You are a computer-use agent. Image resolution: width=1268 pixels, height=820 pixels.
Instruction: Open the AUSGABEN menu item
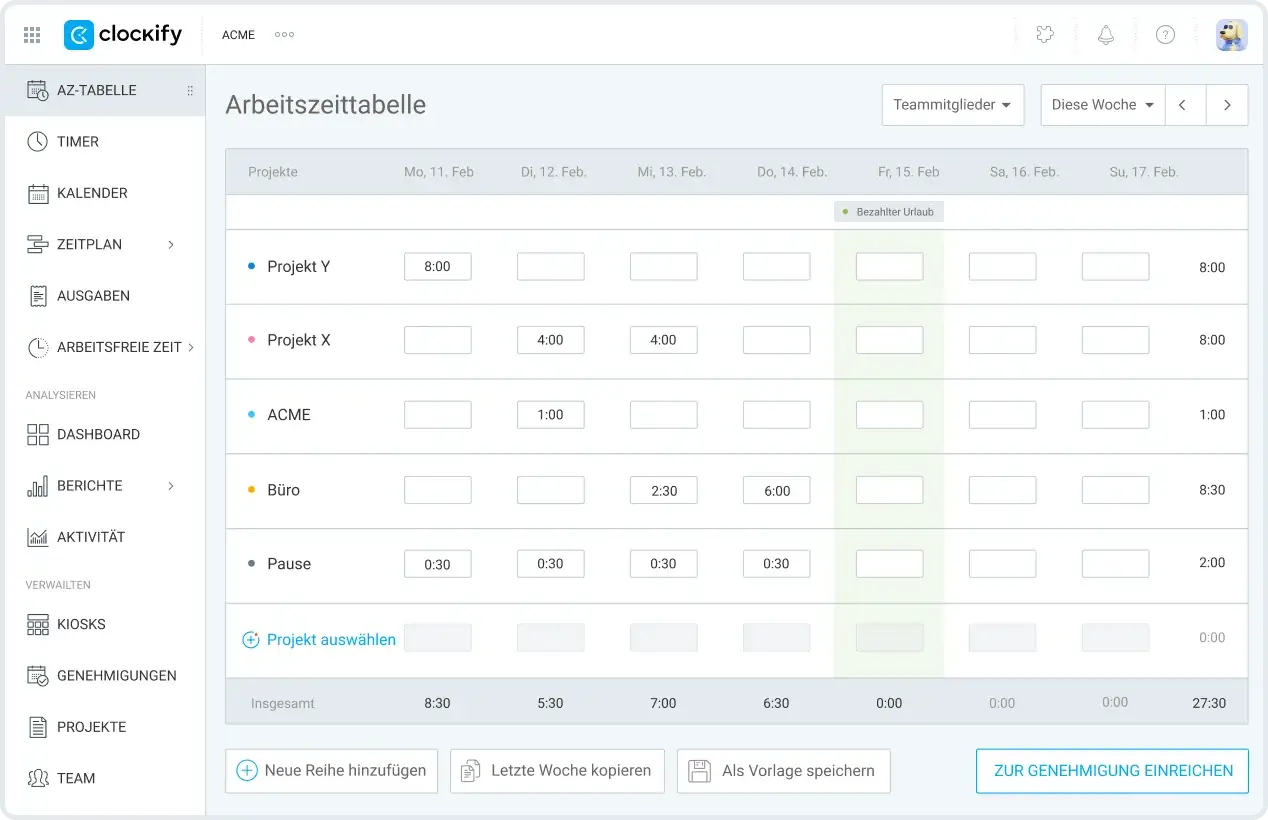[105, 296]
